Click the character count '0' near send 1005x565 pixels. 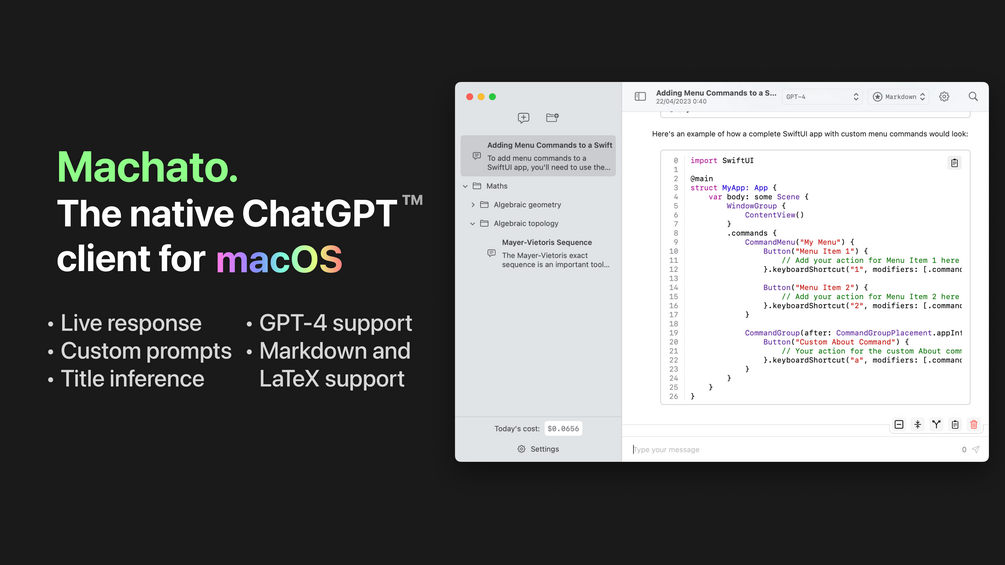pyautogui.click(x=963, y=450)
